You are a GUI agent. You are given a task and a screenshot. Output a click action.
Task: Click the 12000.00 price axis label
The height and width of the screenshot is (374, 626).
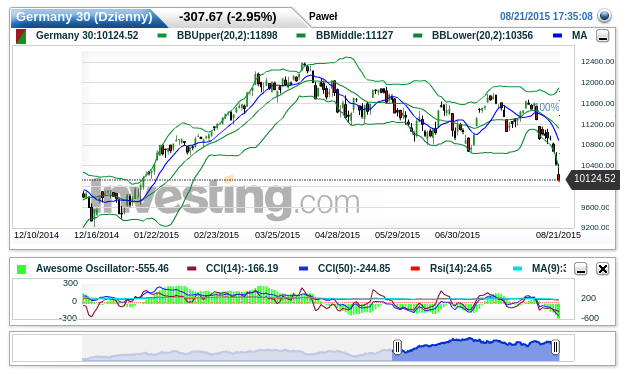pos(597,83)
